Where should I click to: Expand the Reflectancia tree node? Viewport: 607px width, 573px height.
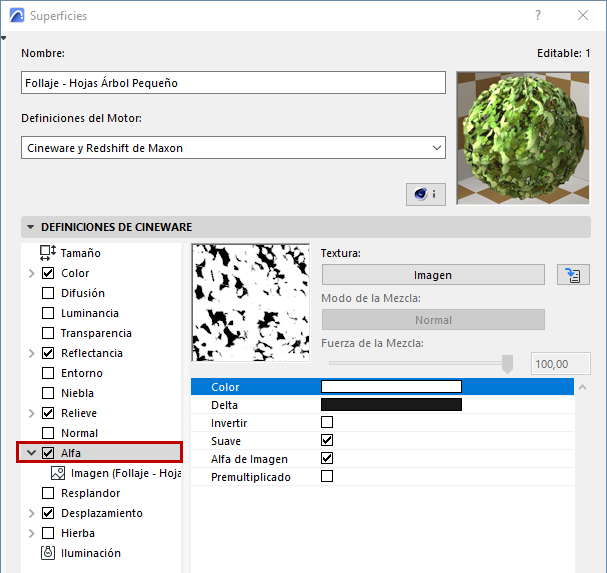pyautogui.click(x=32, y=353)
